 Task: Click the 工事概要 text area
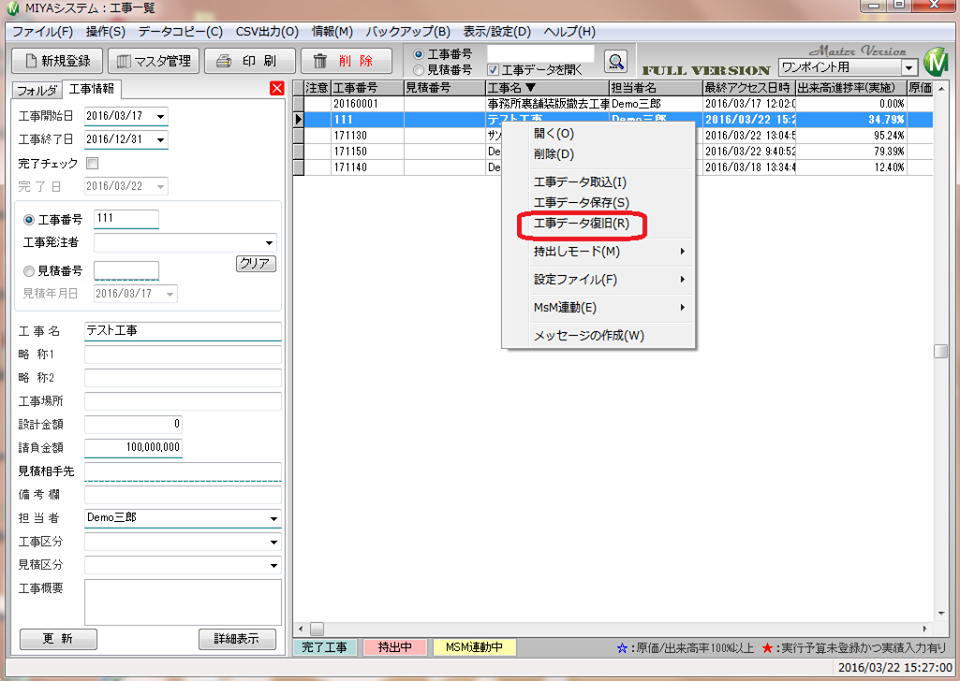tap(182, 603)
